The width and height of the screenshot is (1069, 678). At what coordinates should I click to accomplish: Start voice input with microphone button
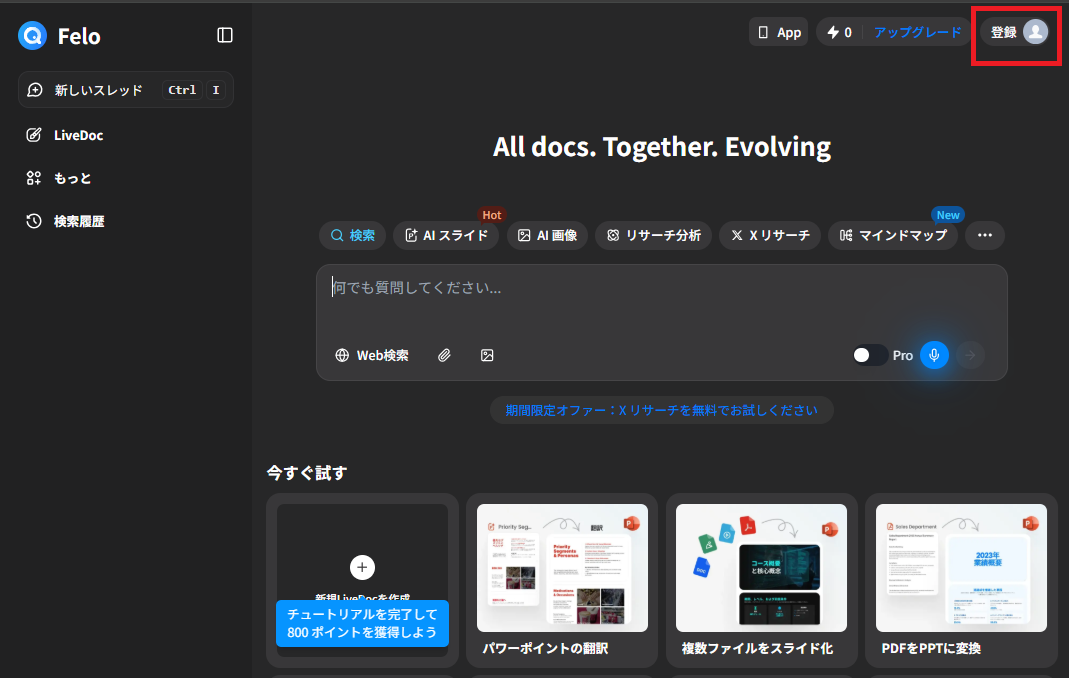[x=934, y=355]
